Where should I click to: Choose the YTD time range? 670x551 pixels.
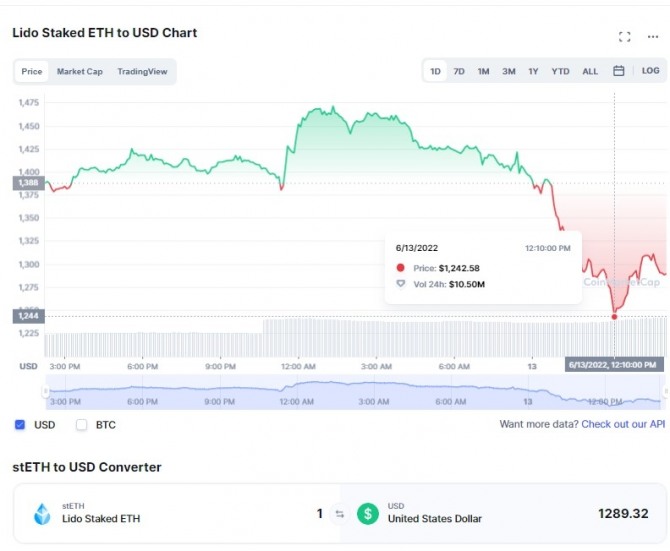point(560,71)
